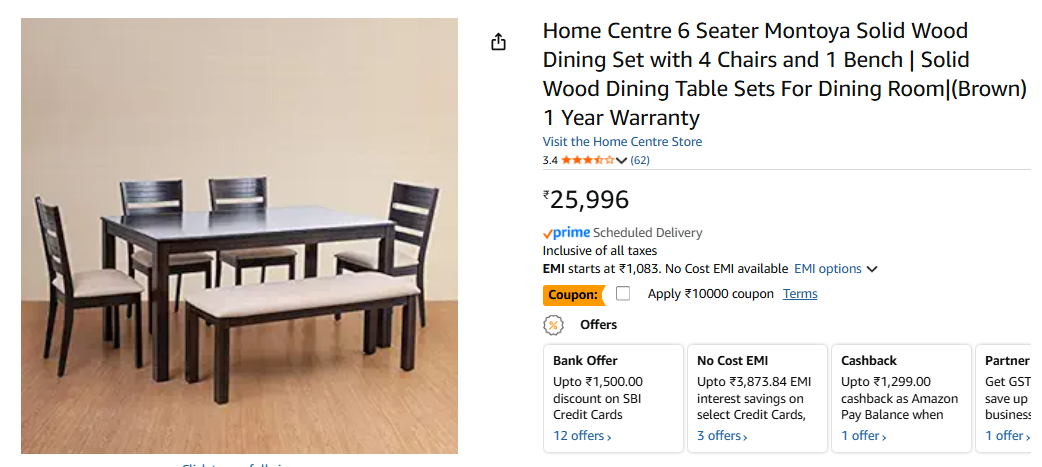Open the 62 ratings count link
The image size is (1042, 467).
click(640, 160)
